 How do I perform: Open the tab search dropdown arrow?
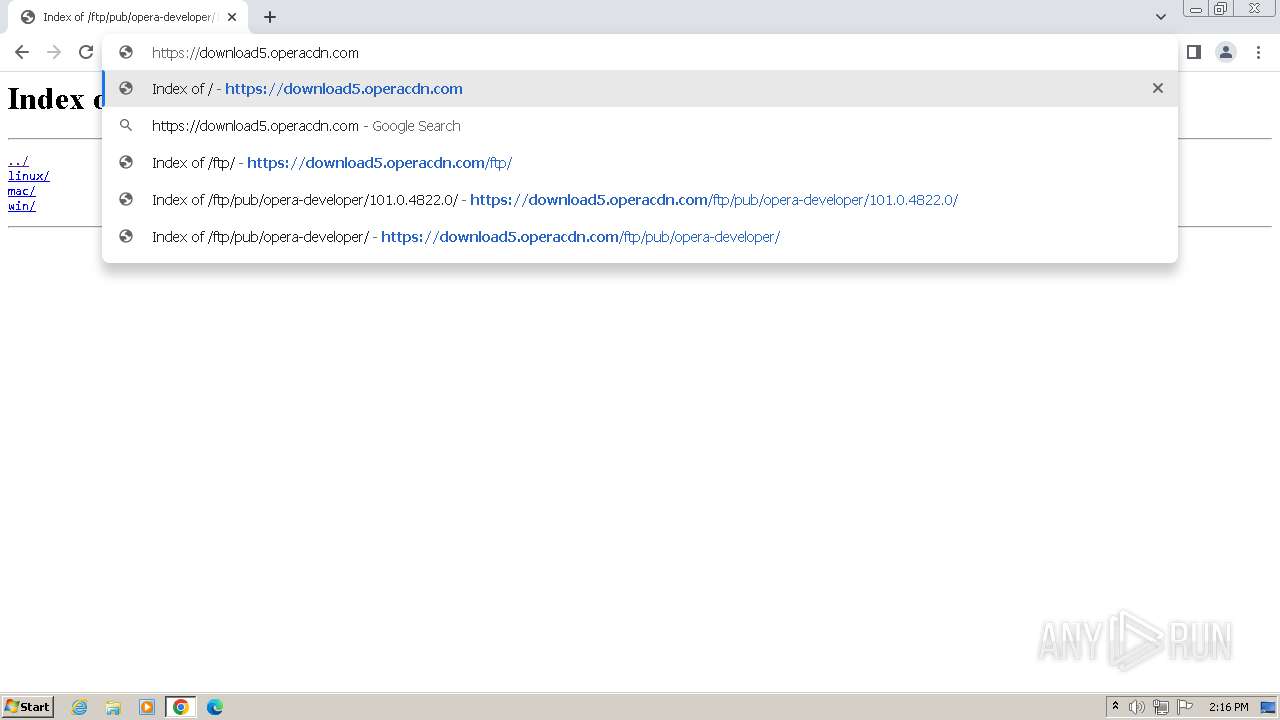tap(1160, 17)
